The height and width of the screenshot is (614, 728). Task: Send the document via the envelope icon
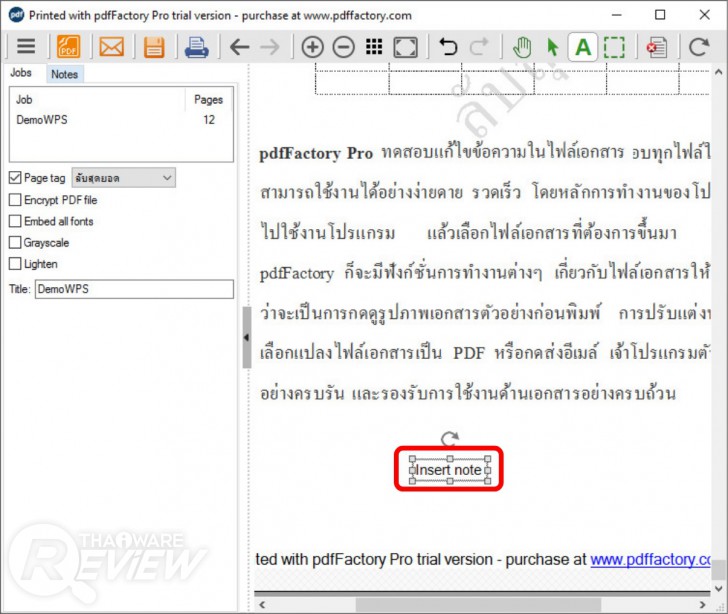(x=111, y=47)
